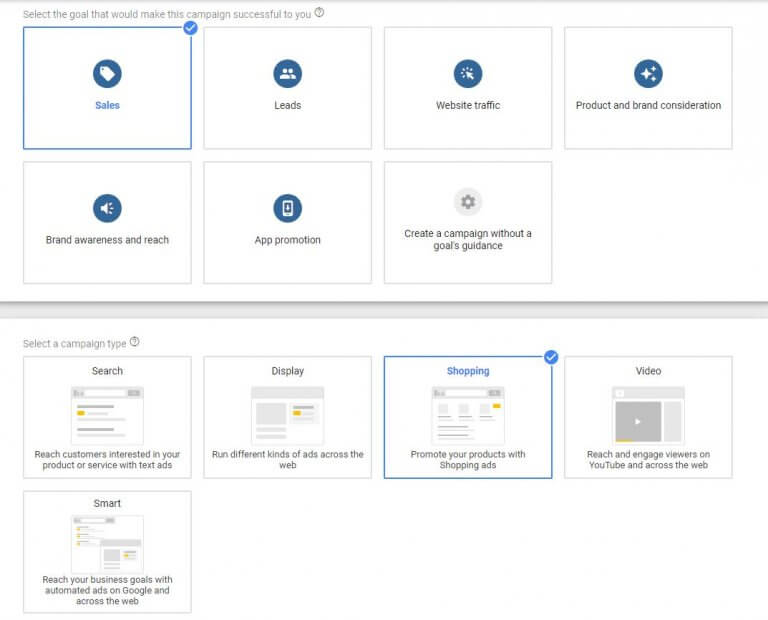
Task: Uncheck the blue checkmark on Sales card
Action: tap(190, 27)
